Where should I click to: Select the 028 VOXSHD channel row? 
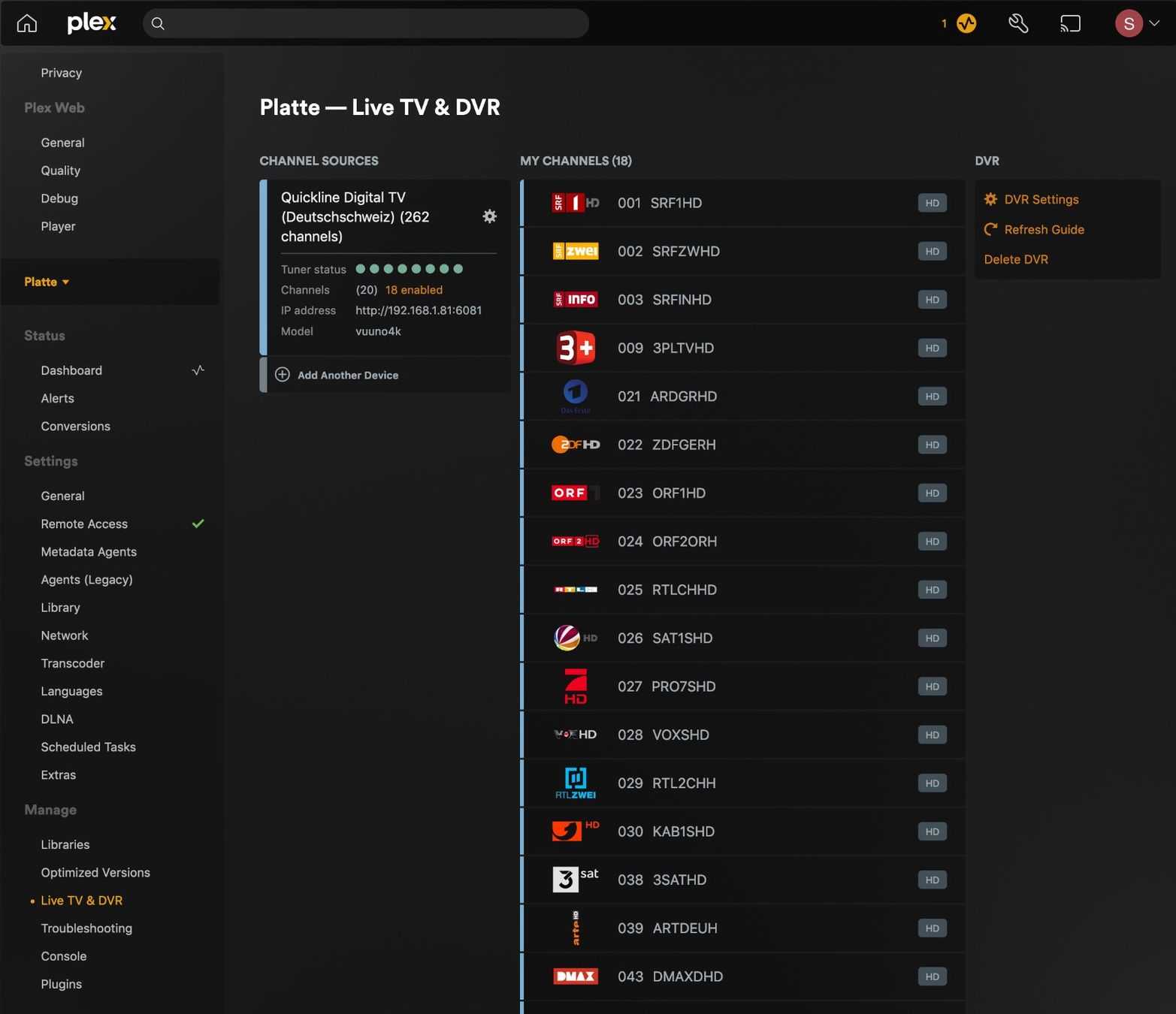[742, 735]
